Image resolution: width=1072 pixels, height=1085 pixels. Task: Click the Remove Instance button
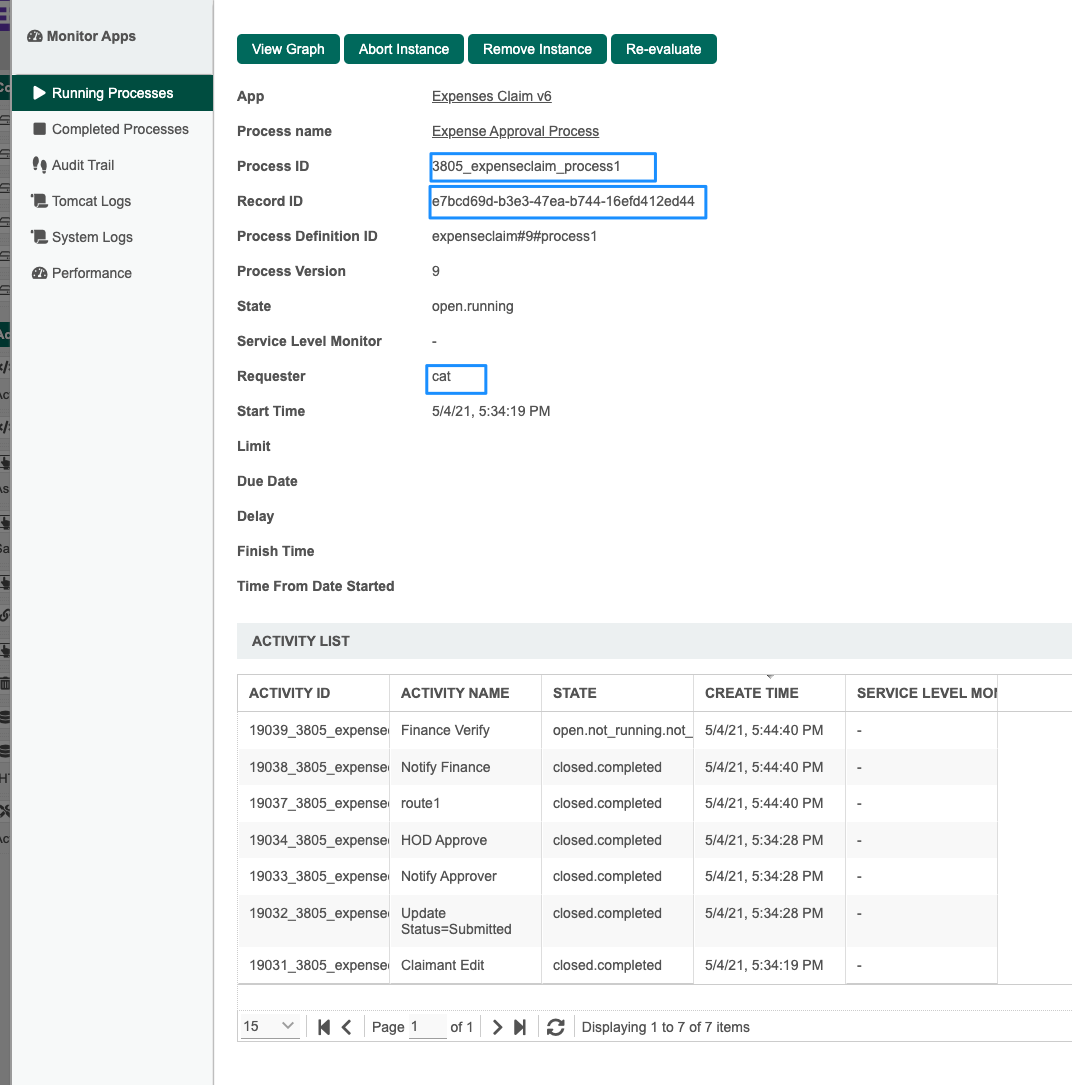click(537, 49)
